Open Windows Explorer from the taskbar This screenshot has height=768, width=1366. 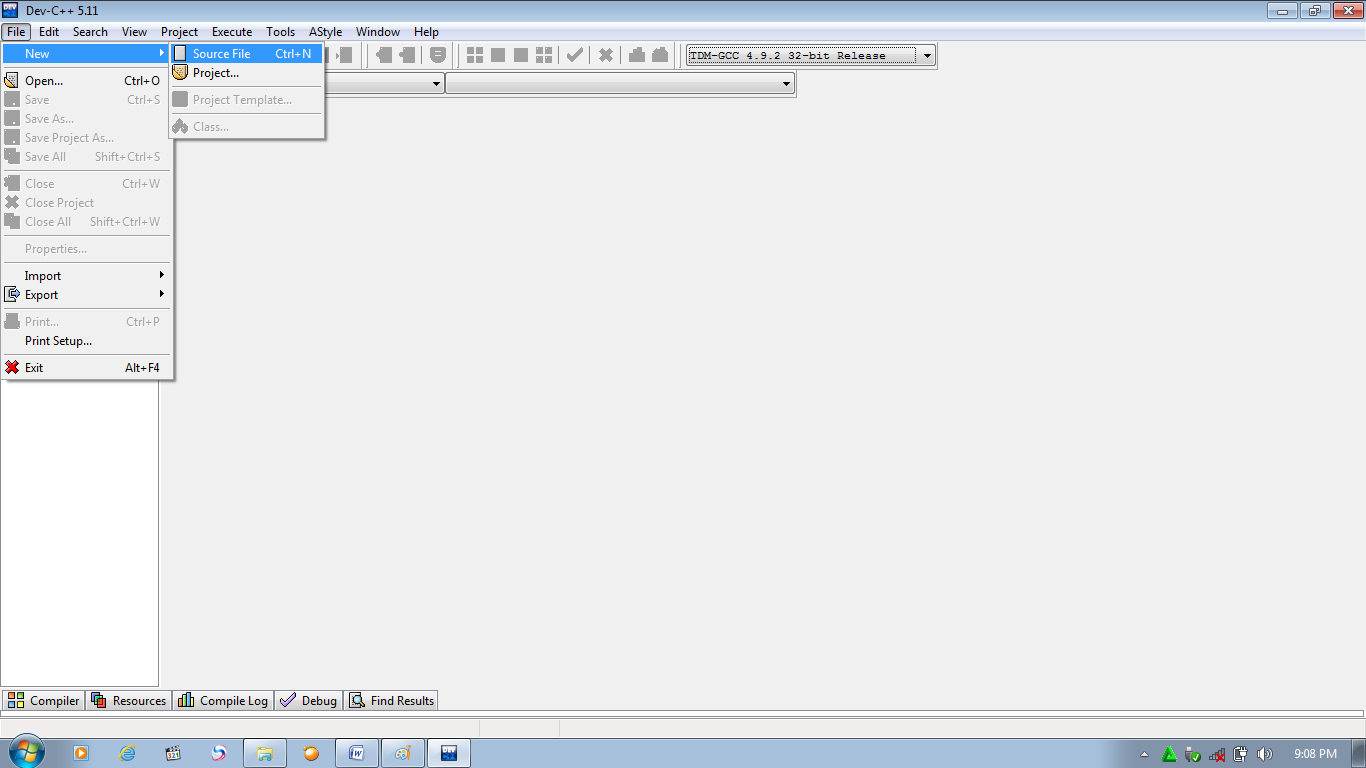tap(265, 752)
